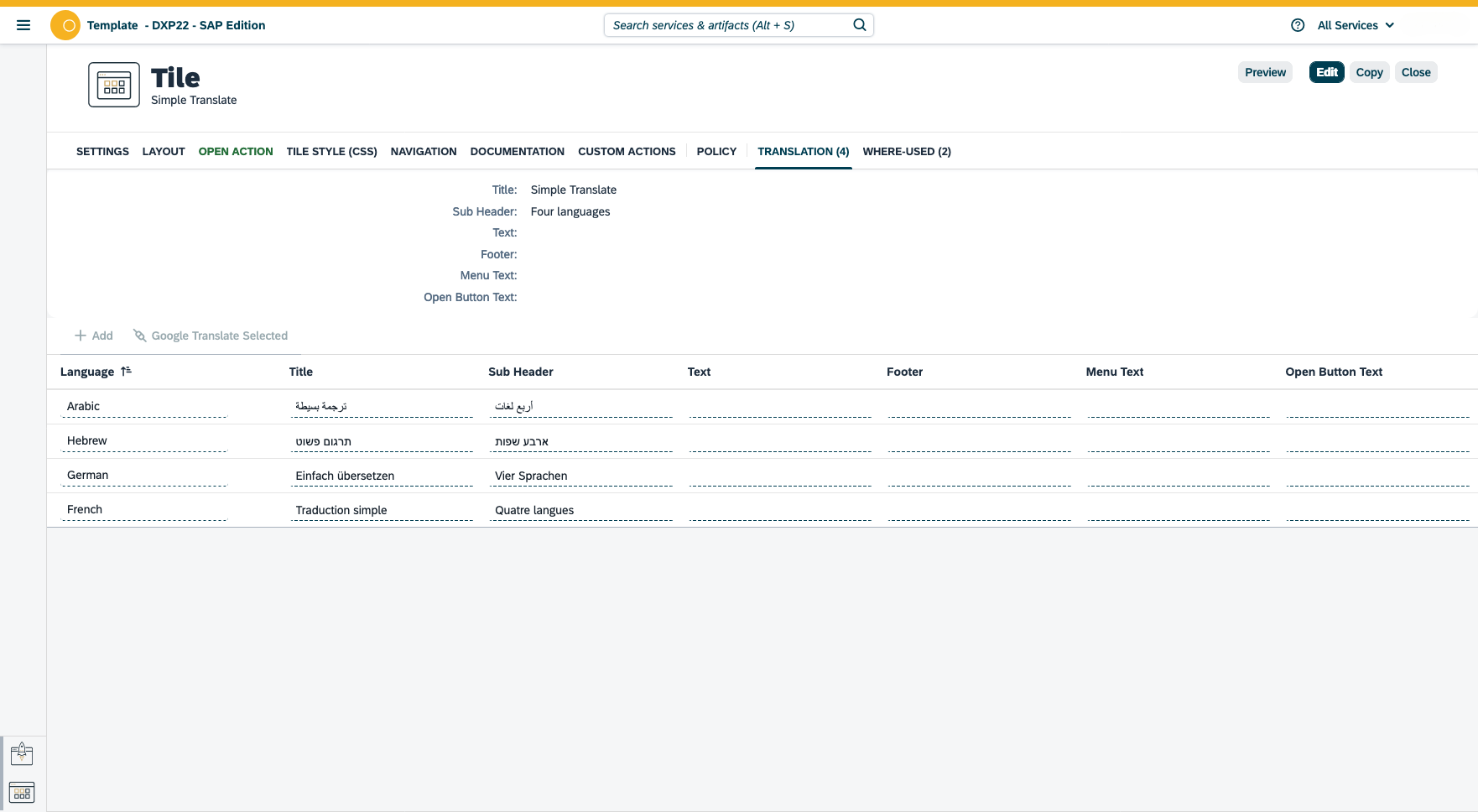Open the launchpad icon in the left sidebar

coord(22,755)
